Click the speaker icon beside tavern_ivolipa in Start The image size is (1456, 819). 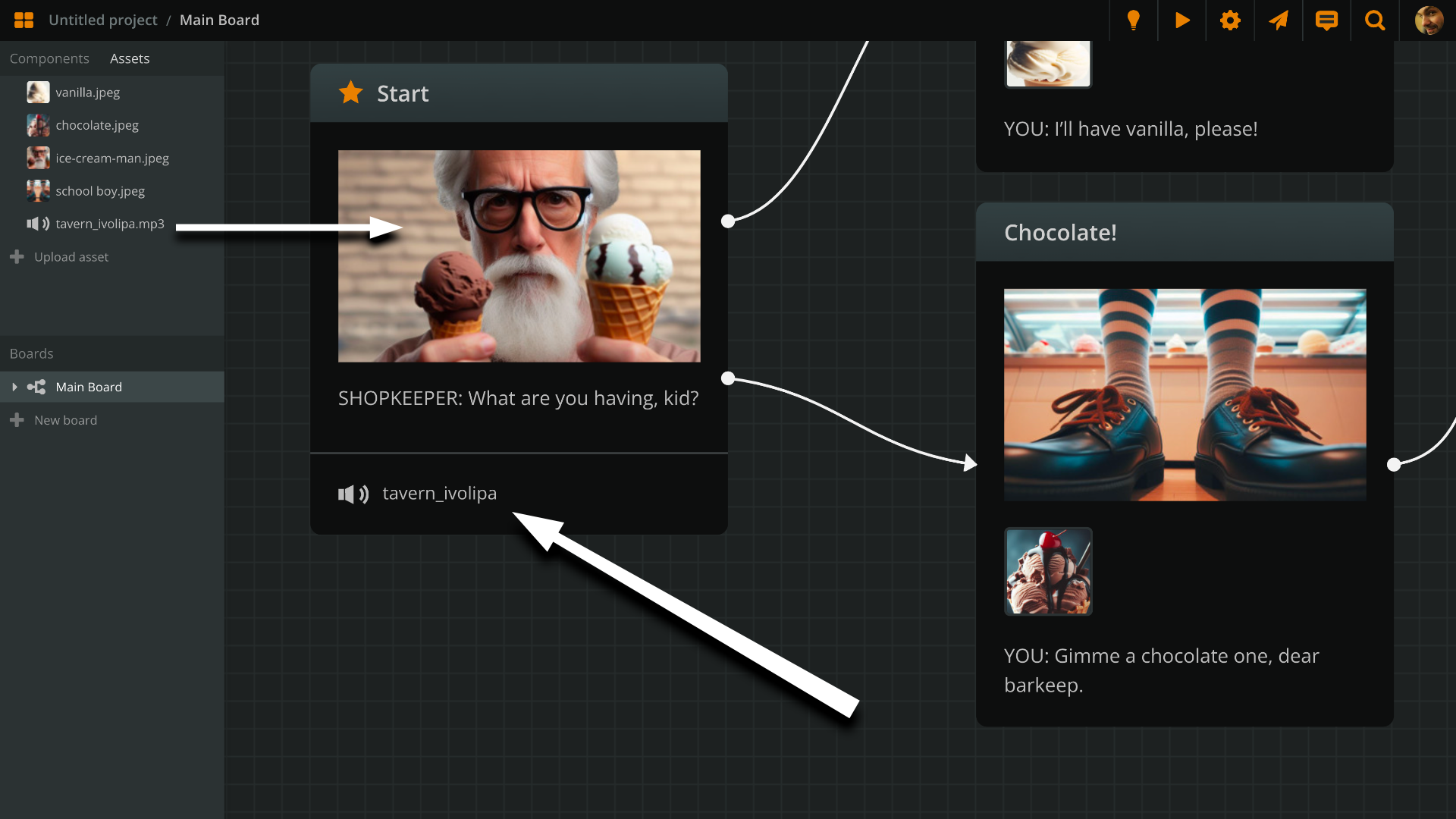(x=353, y=494)
